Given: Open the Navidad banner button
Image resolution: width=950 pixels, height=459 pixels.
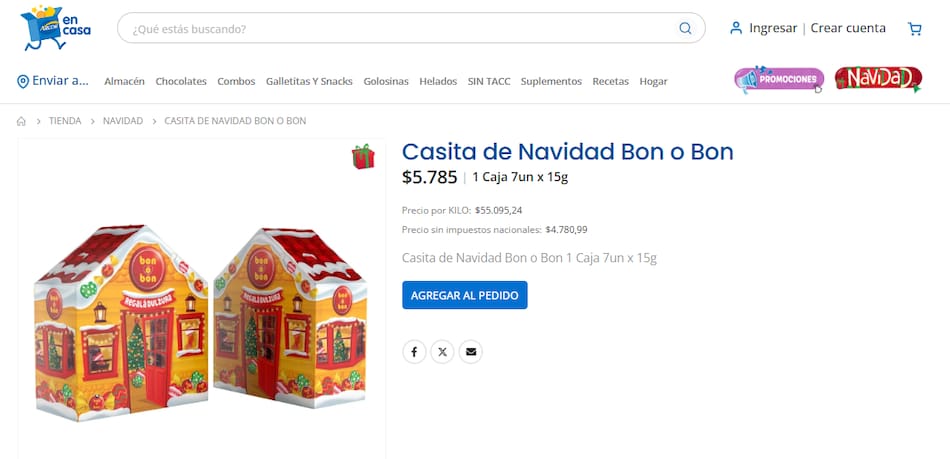Looking at the screenshot, I should pos(878,79).
